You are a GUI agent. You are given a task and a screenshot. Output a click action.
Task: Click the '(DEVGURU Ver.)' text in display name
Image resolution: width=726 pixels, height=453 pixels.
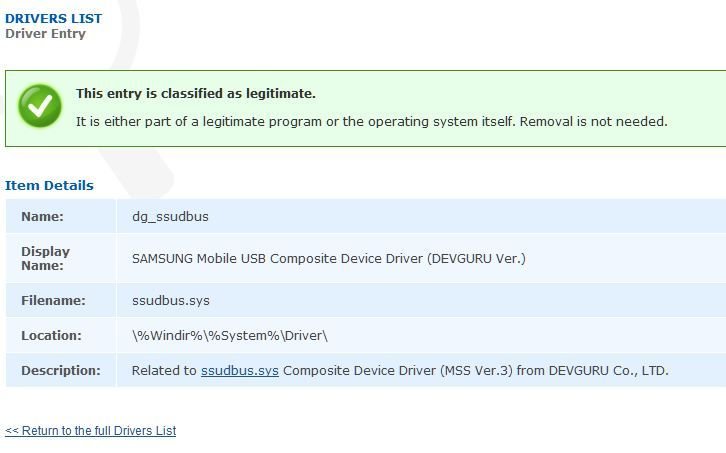click(476, 258)
